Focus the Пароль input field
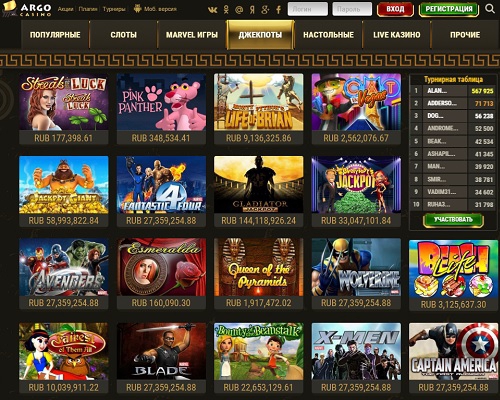 click(352, 9)
